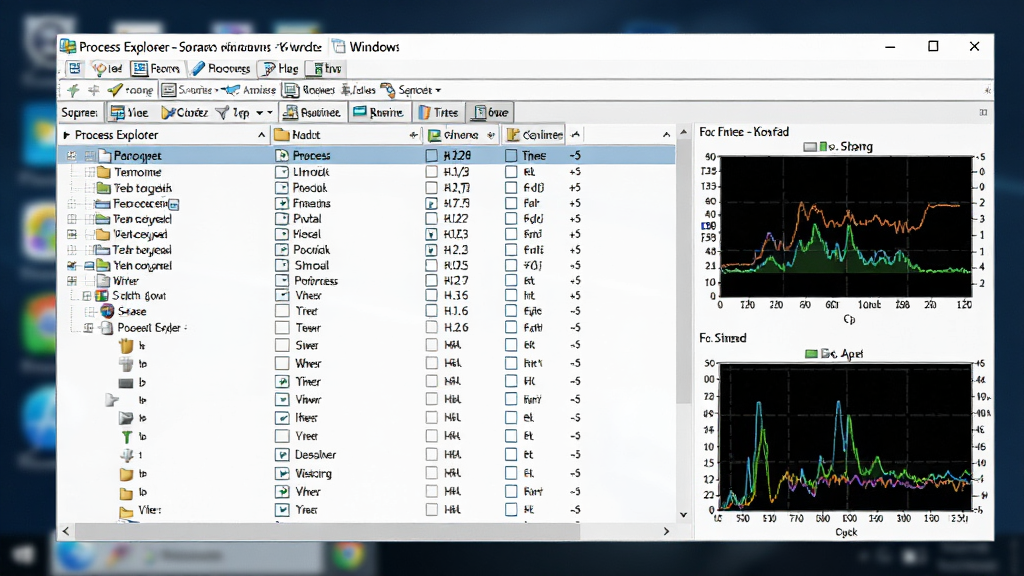Open Chrome from the taskbar
The image size is (1024, 576).
click(347, 556)
